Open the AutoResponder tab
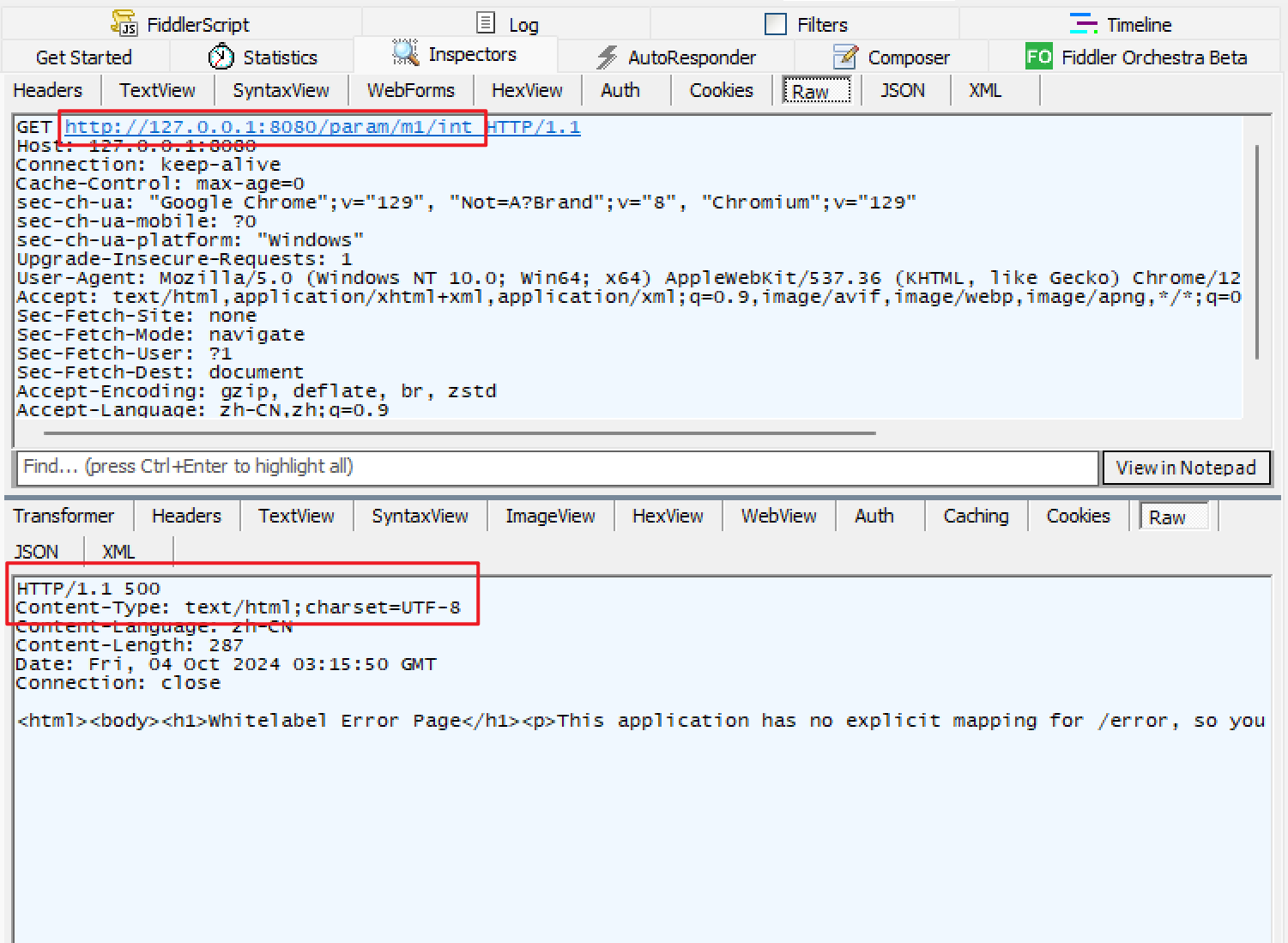 692,57
